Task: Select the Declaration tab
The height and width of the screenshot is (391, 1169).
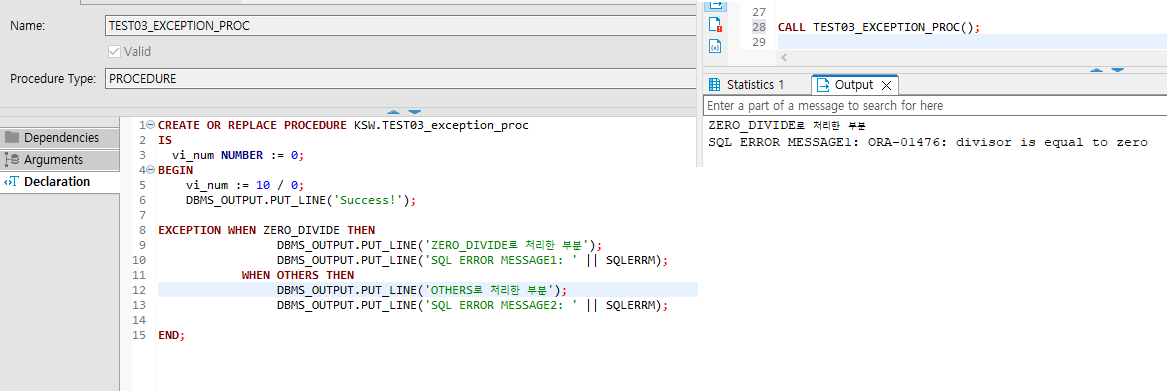Action: pos(60,181)
